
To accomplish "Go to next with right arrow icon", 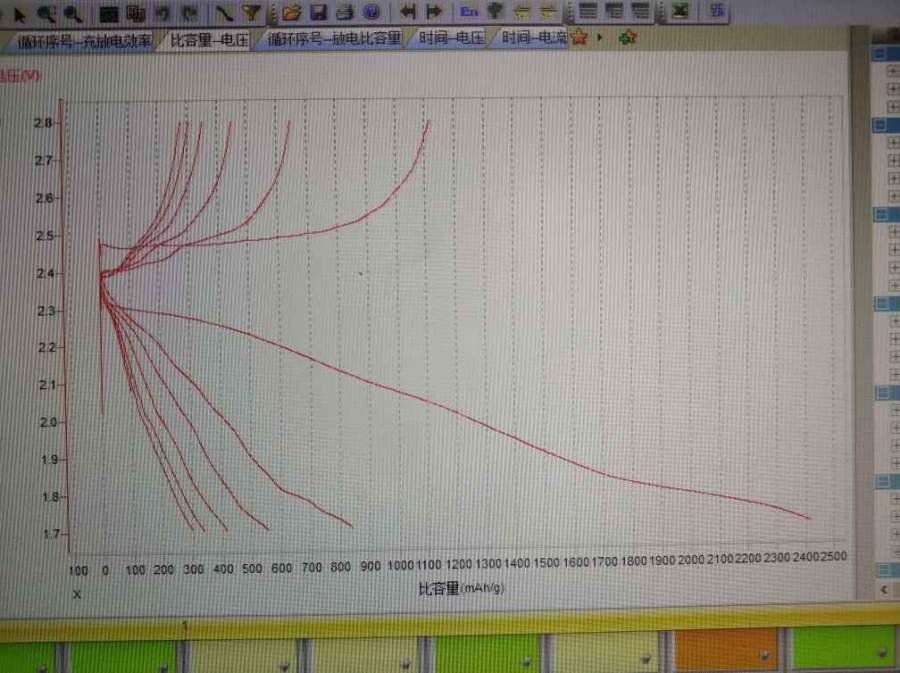I will [x=435, y=11].
